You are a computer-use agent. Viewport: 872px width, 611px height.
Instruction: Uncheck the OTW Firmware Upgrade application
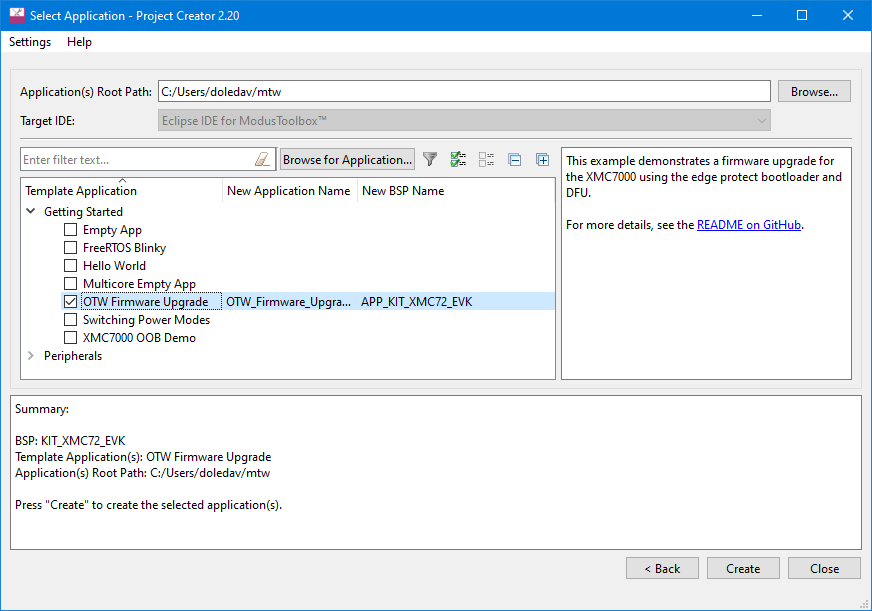70,301
